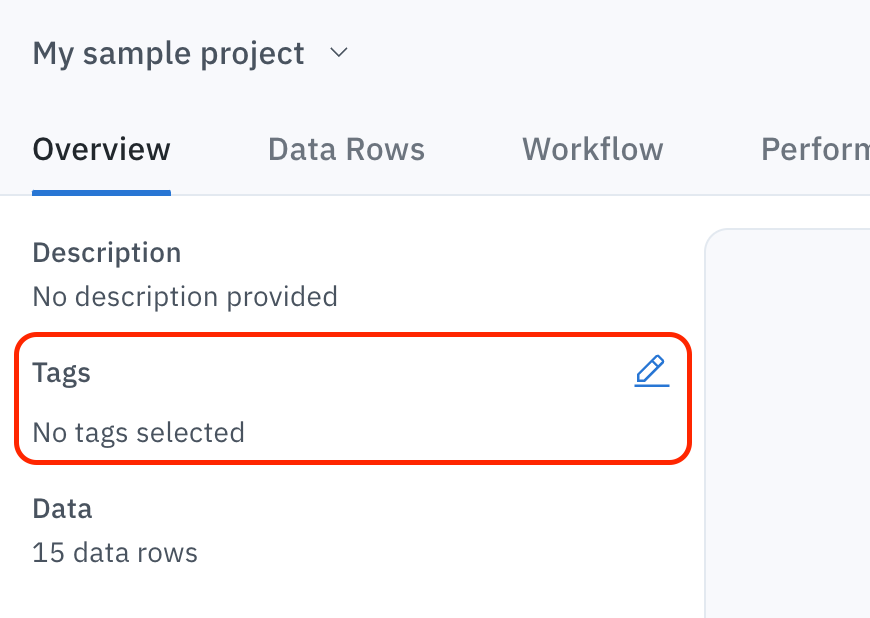This screenshot has width=870, height=618.
Task: Go to the Workflow tab
Action: click(x=593, y=149)
